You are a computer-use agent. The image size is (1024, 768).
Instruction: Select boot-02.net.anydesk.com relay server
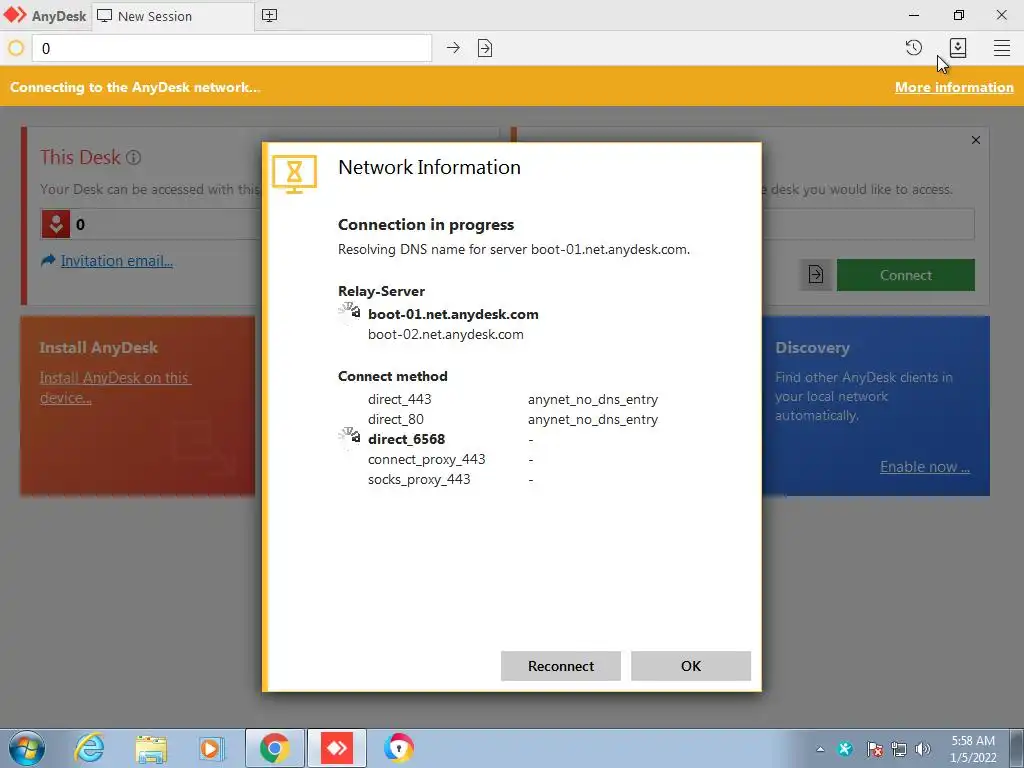[x=445, y=334]
